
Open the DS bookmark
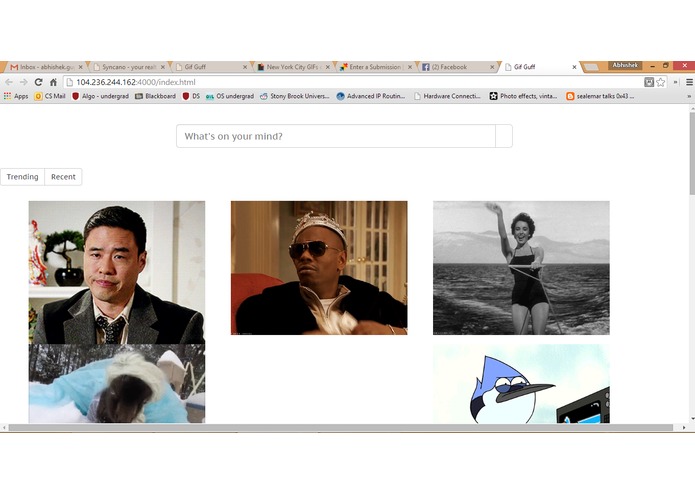click(x=191, y=96)
